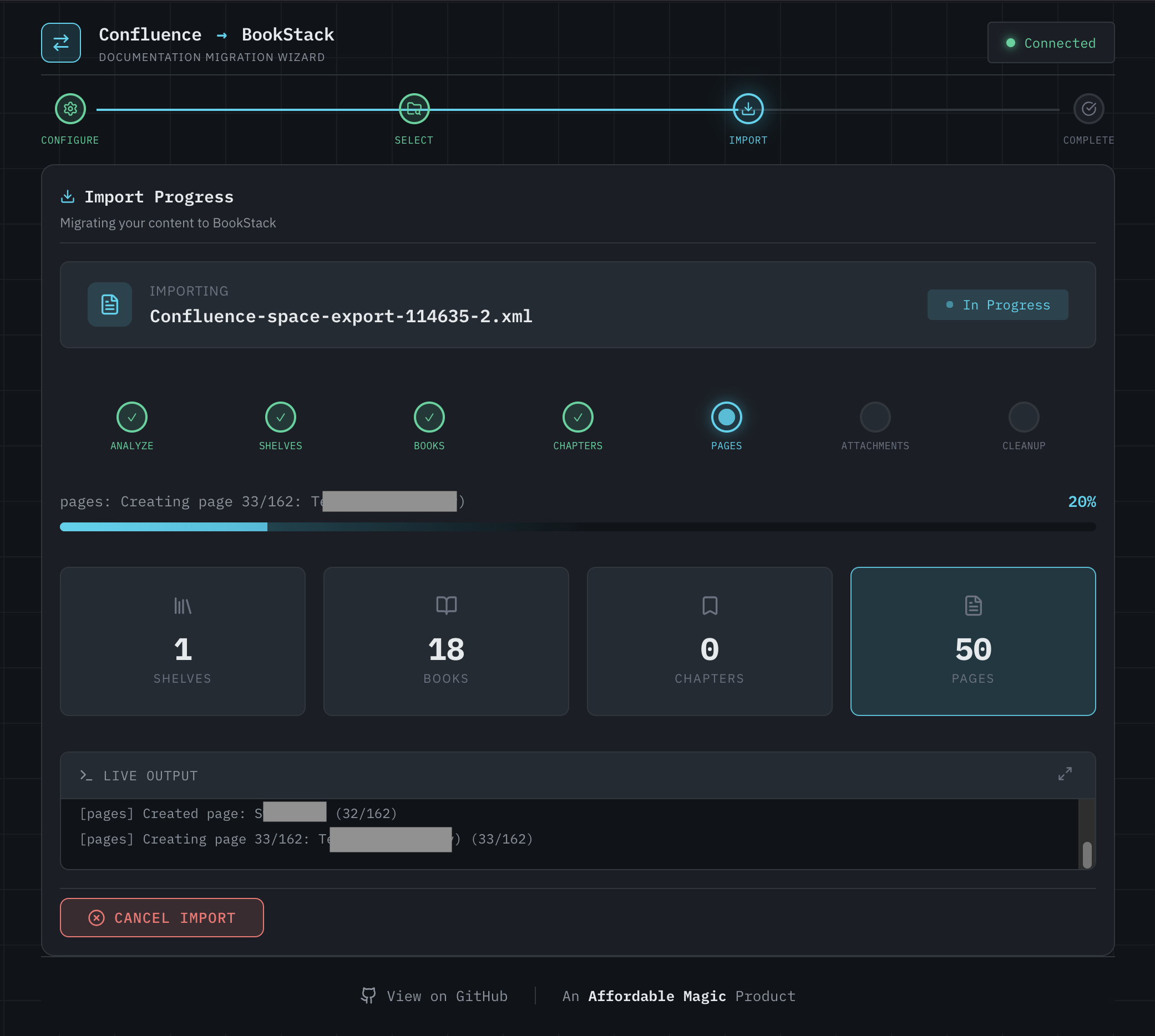Click the Connected status badge
The image size is (1155, 1036).
(x=1050, y=43)
